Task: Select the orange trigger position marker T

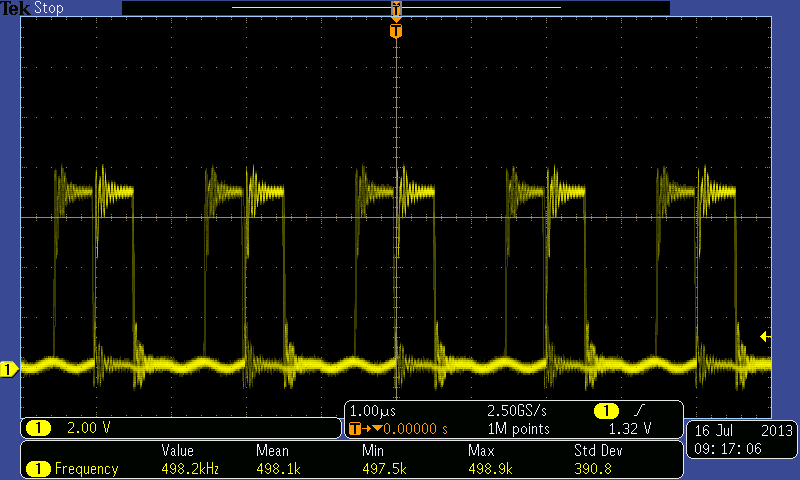Action: click(396, 31)
